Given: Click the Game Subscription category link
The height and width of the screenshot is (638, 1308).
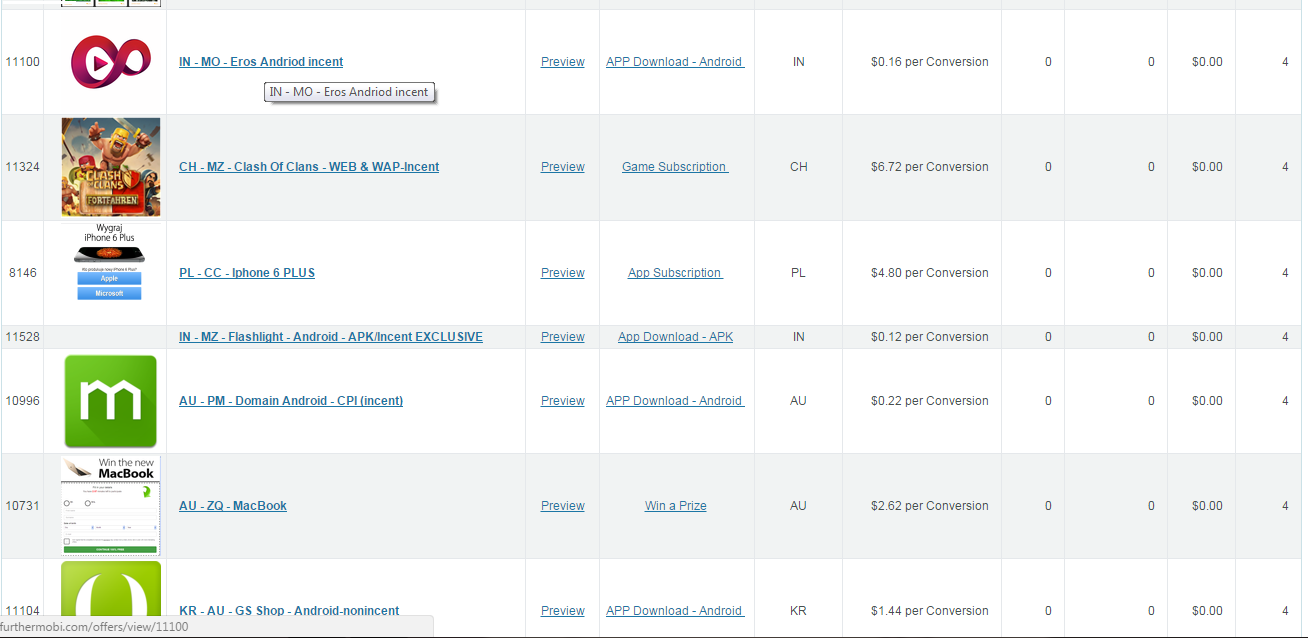Looking at the screenshot, I should tap(675, 167).
